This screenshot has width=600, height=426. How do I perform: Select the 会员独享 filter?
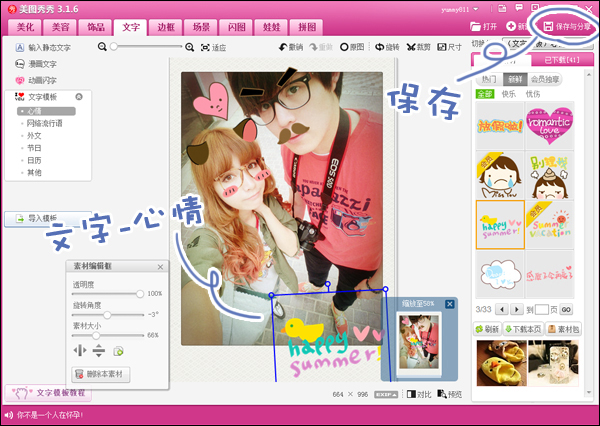pyautogui.click(x=545, y=79)
